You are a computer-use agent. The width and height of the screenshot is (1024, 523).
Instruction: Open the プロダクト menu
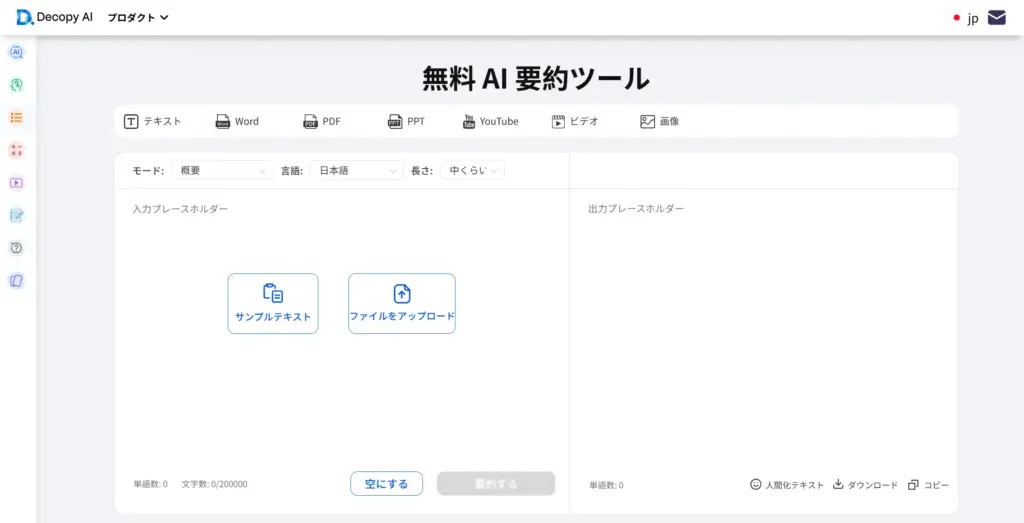click(137, 17)
